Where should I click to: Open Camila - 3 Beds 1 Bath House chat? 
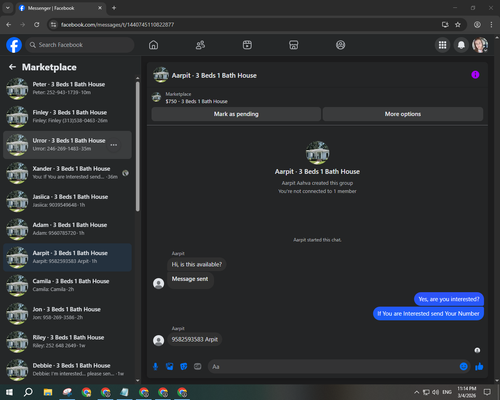point(67,285)
